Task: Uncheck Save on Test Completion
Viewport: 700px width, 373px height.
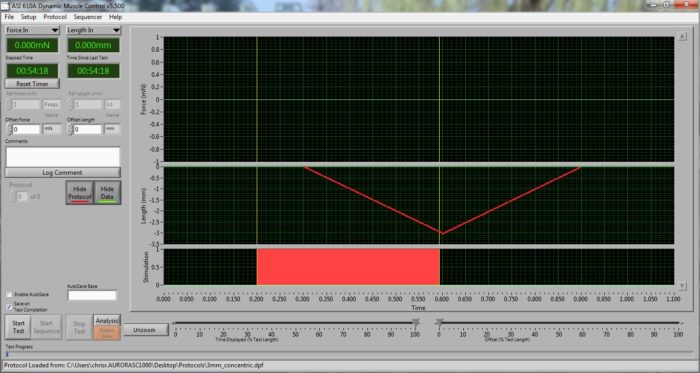Action: tap(9, 307)
